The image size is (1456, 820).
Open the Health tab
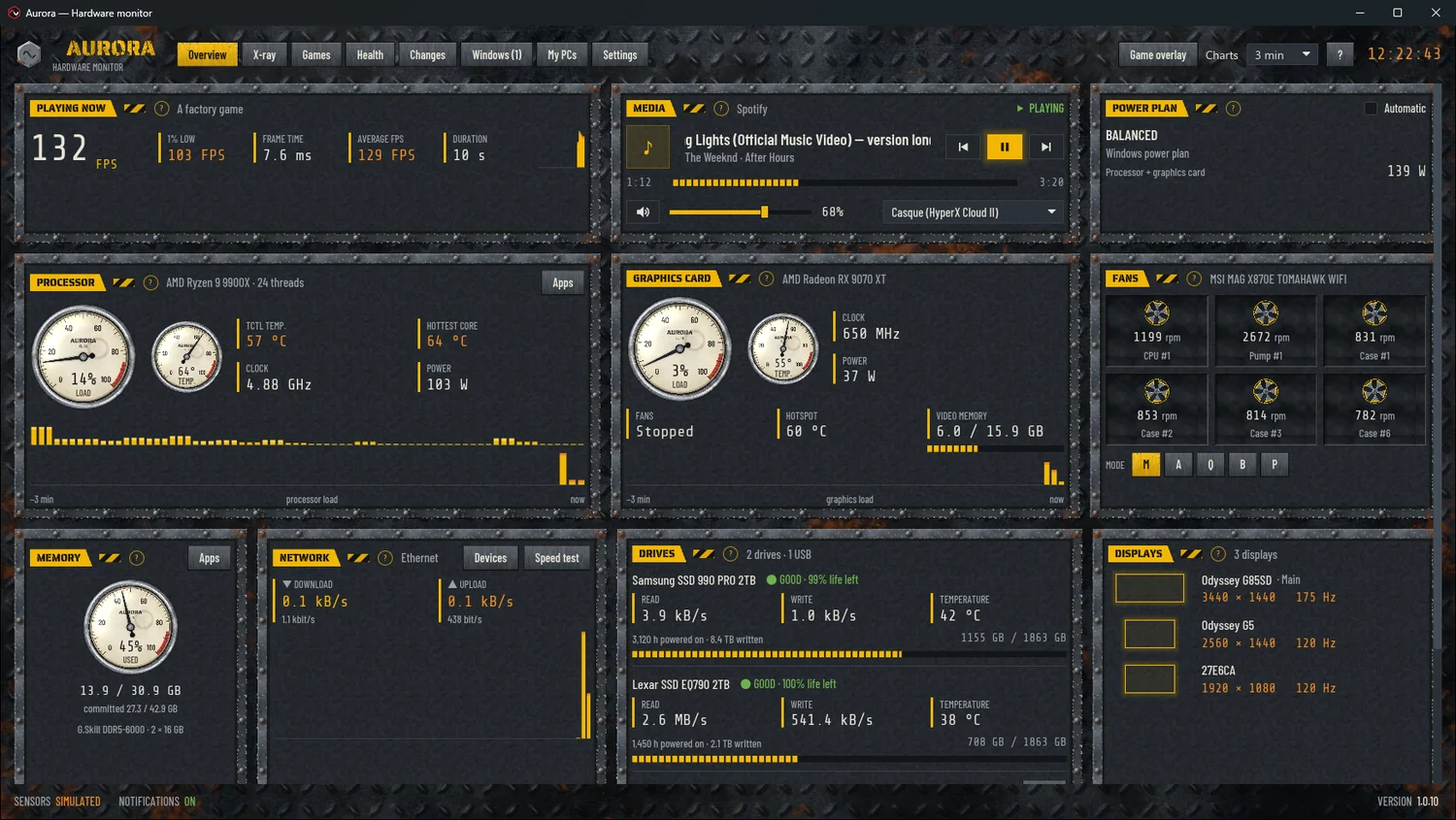370,55
